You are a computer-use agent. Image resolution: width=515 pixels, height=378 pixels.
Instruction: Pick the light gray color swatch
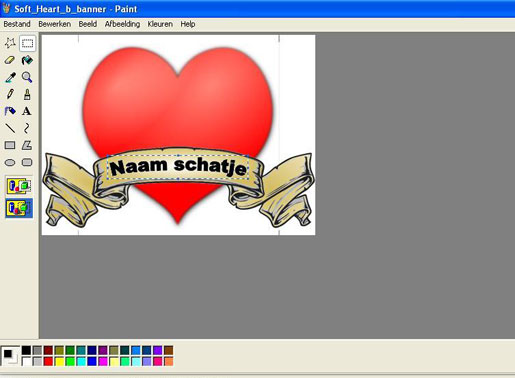(x=37, y=361)
